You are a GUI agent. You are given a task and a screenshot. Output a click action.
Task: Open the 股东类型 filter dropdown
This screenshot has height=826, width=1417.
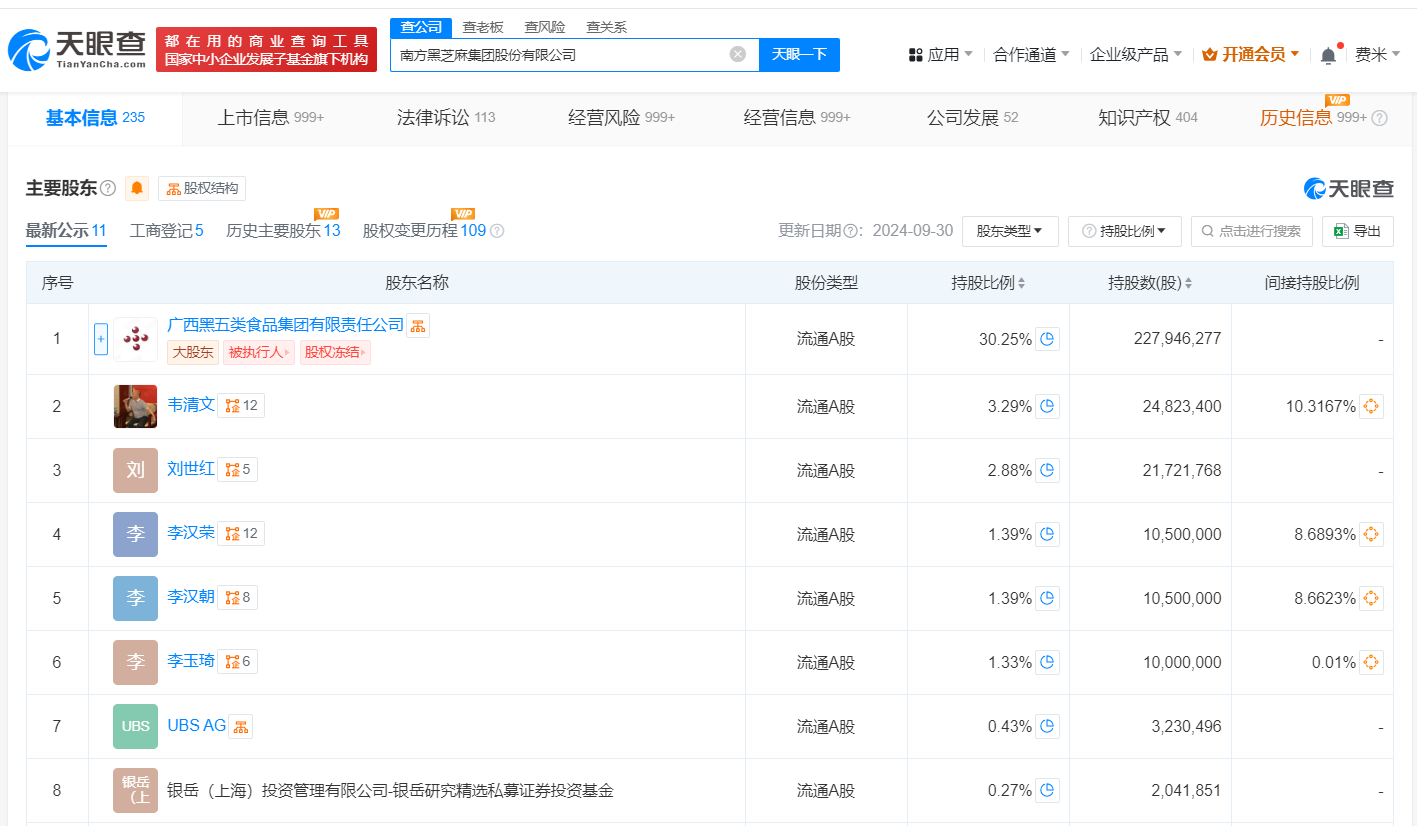pos(1010,231)
